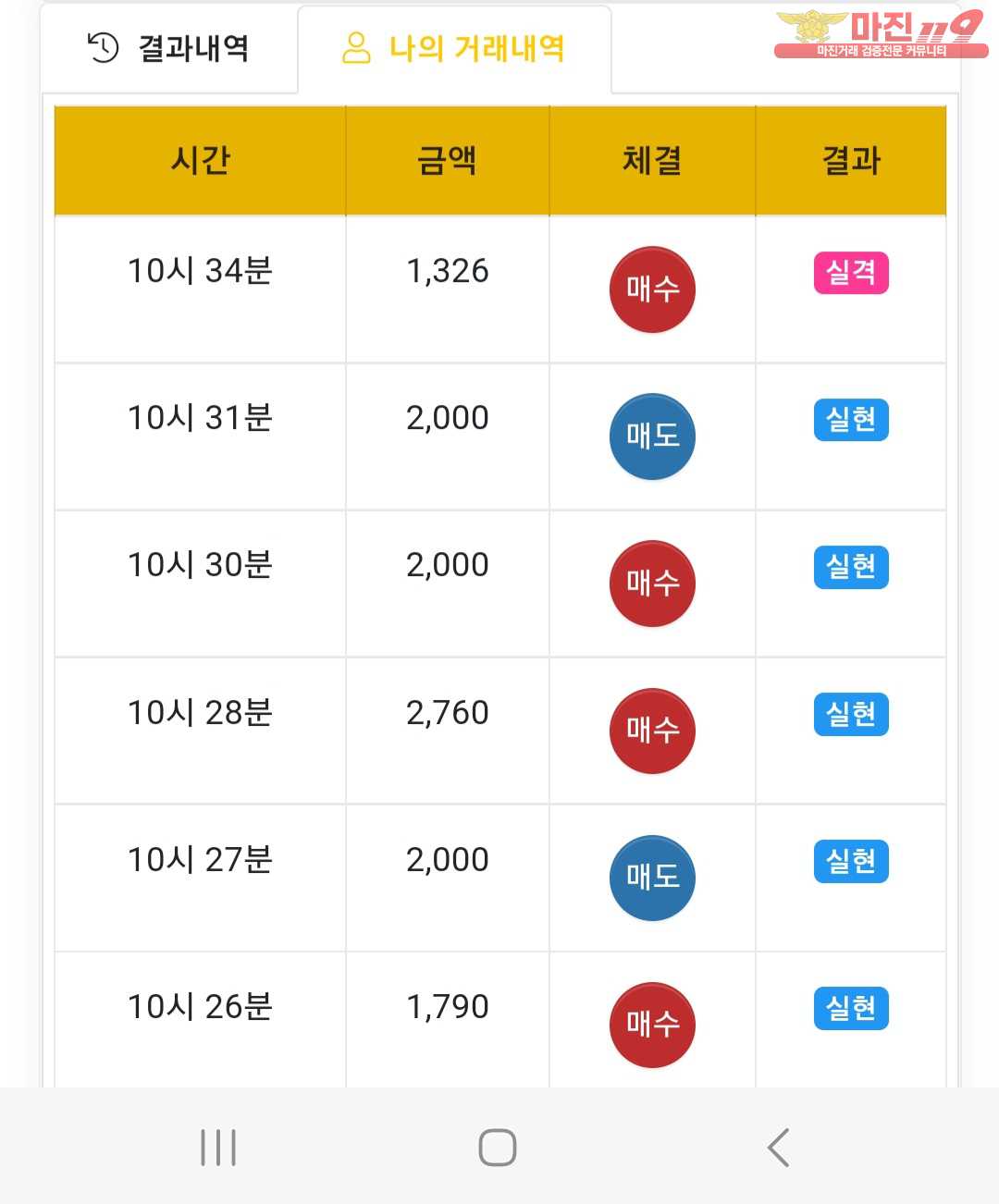Click the 금액 column header
Viewport: 999px width, 1204px height.
pyautogui.click(x=448, y=161)
